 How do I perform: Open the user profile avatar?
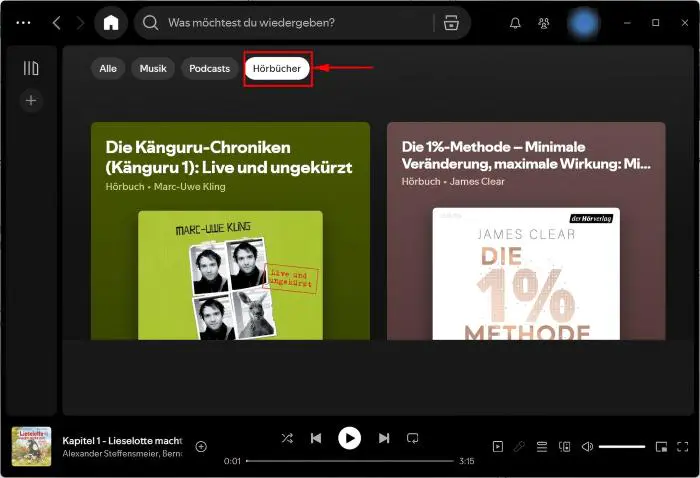click(583, 23)
